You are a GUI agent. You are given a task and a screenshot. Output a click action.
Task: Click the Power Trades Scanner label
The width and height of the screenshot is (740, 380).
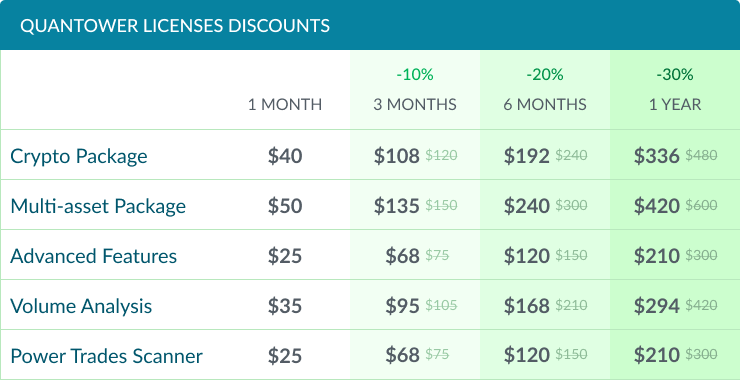(x=107, y=356)
